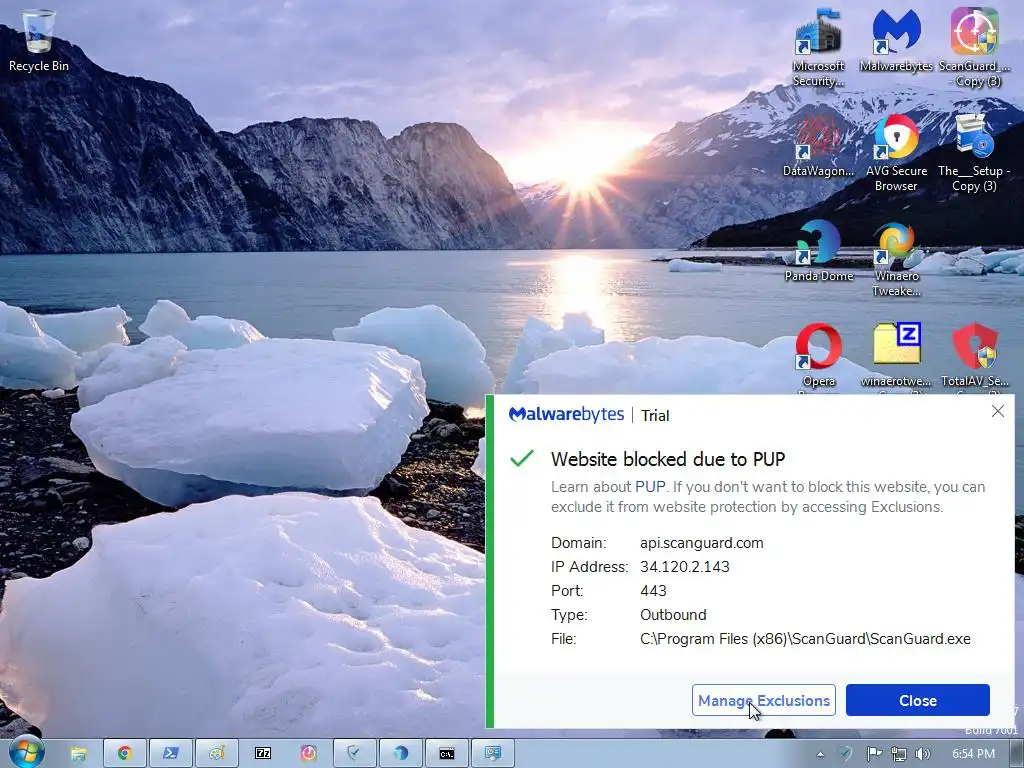Image resolution: width=1024 pixels, height=768 pixels.
Task: Open Winaero Tweaker desktop shortcut
Action: pos(896,258)
